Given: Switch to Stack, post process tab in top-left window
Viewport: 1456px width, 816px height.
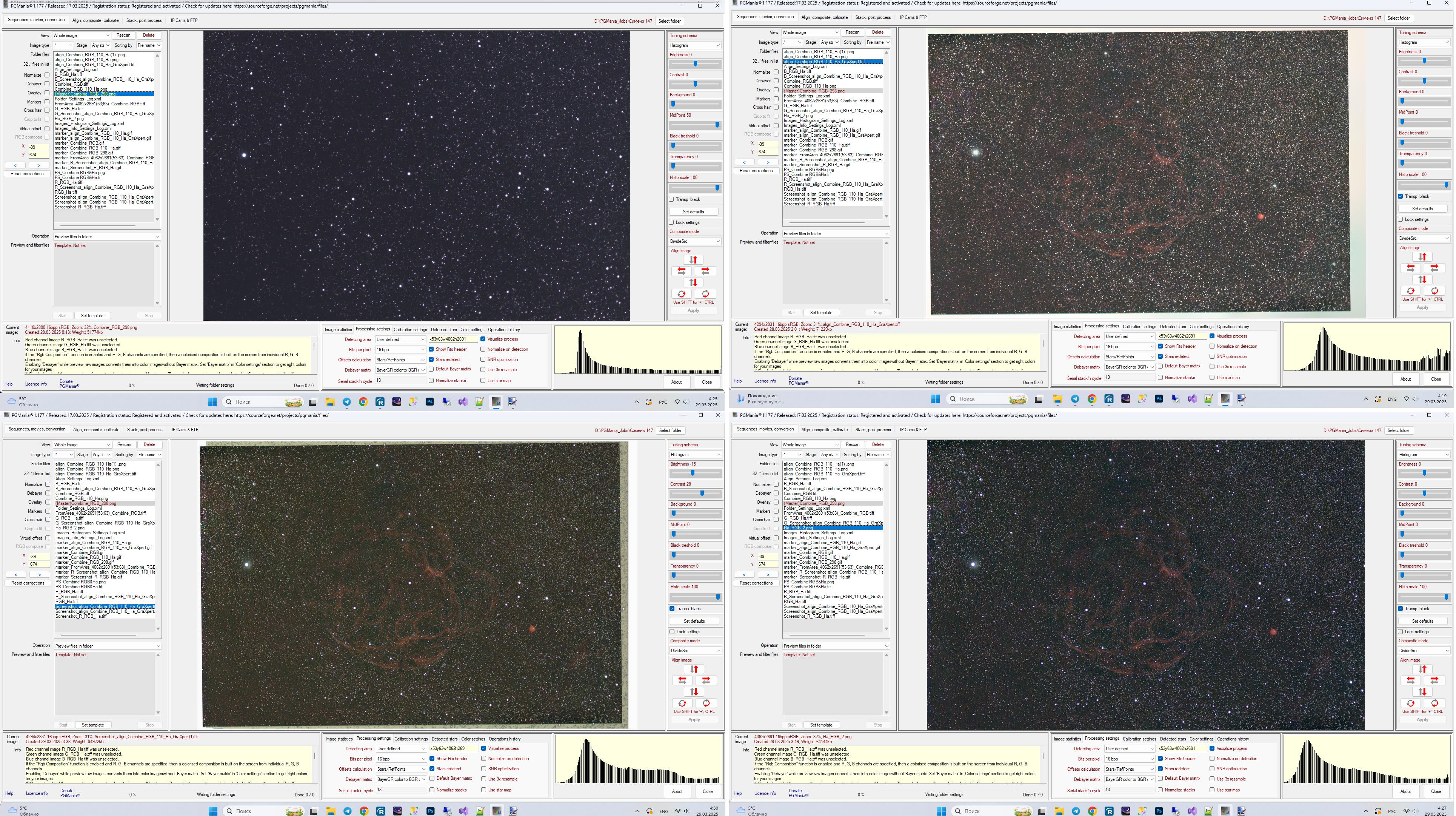Looking at the screenshot, I should click(x=143, y=20).
